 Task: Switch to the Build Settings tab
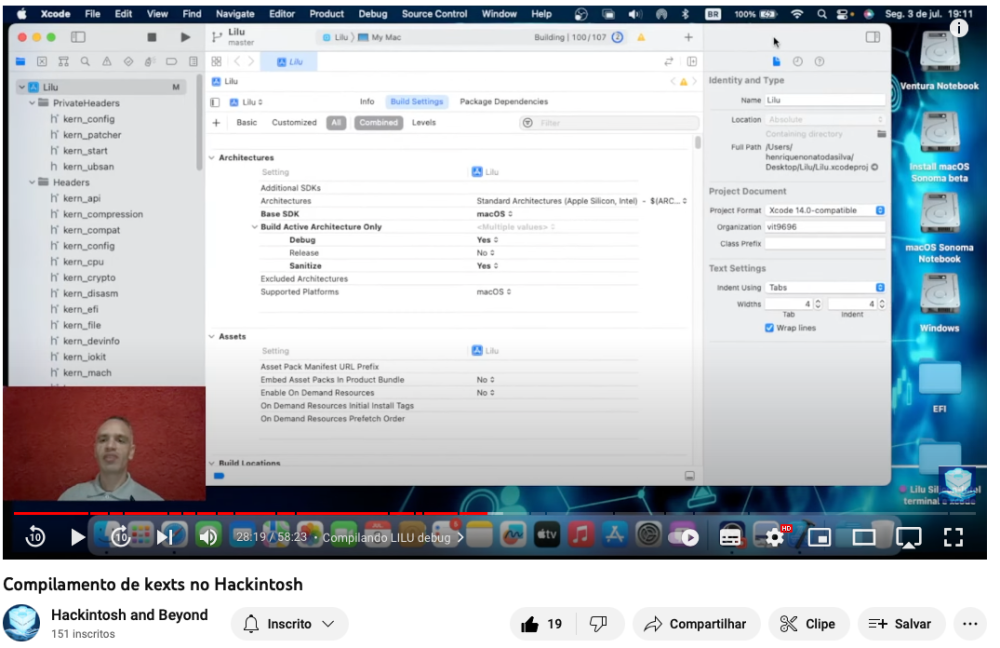pyautogui.click(x=416, y=101)
